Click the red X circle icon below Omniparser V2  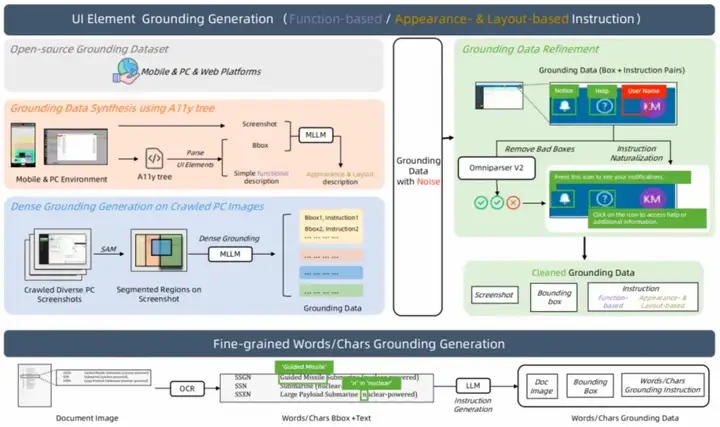pyautogui.click(x=513, y=202)
